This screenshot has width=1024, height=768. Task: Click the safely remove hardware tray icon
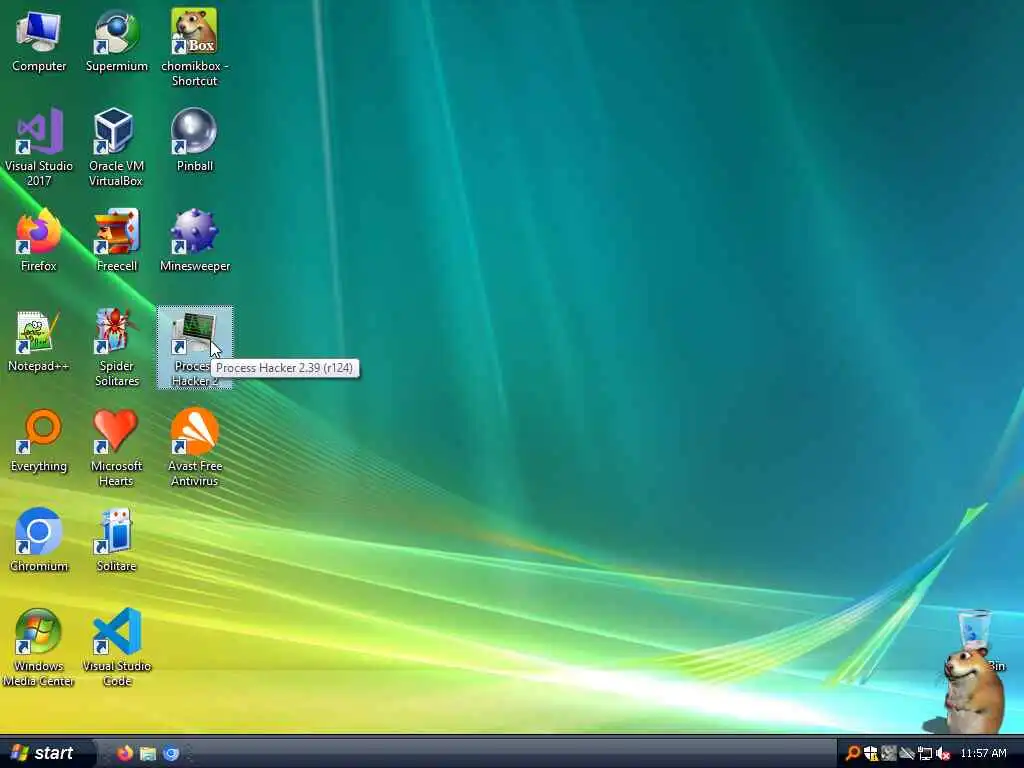pyautogui.click(x=906, y=754)
